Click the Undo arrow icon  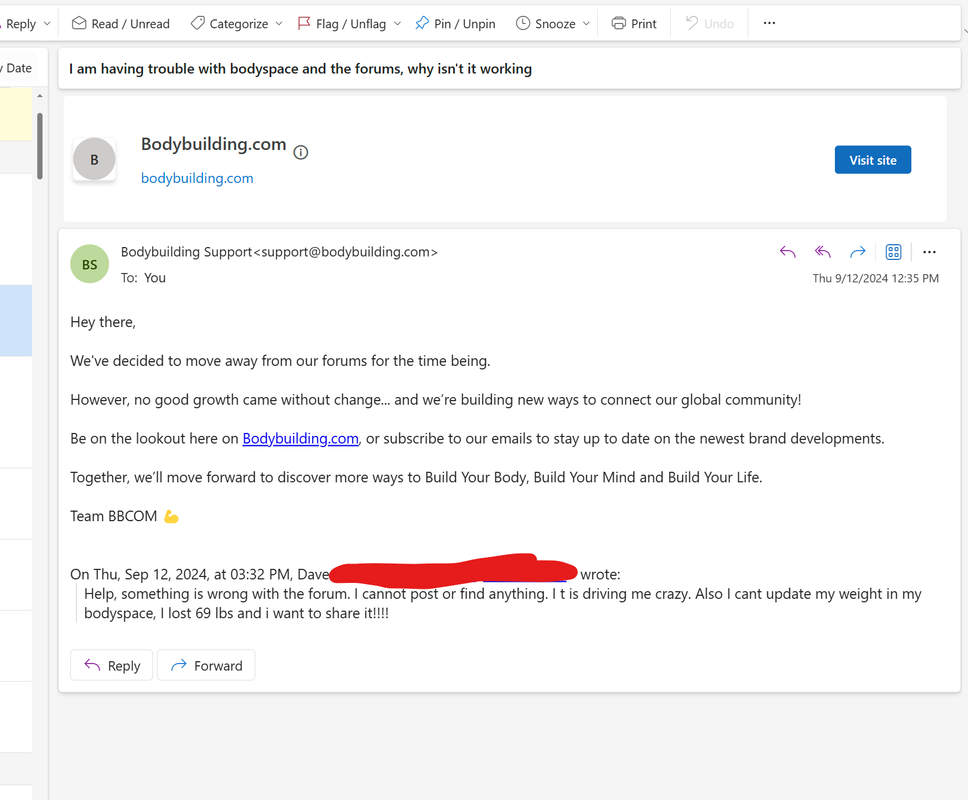692,23
